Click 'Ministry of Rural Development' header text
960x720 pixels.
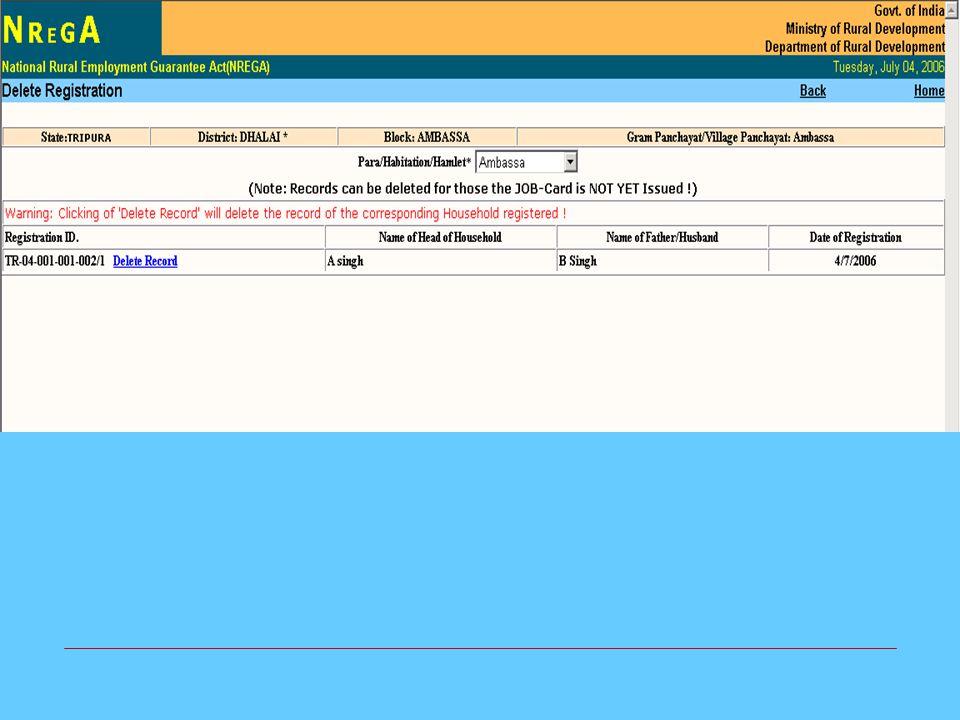pyautogui.click(x=865, y=29)
